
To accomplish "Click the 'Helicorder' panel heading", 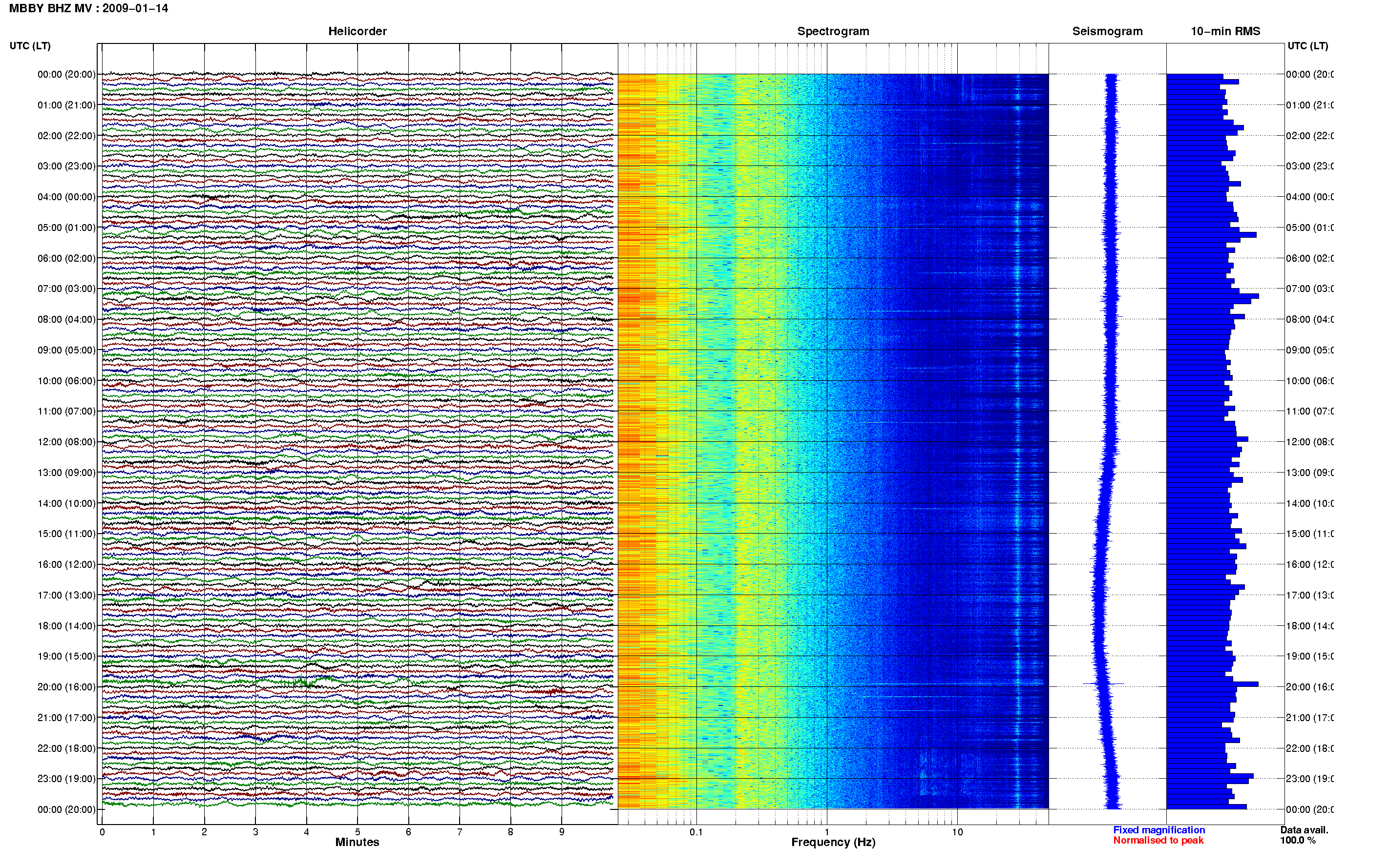I will [357, 31].
